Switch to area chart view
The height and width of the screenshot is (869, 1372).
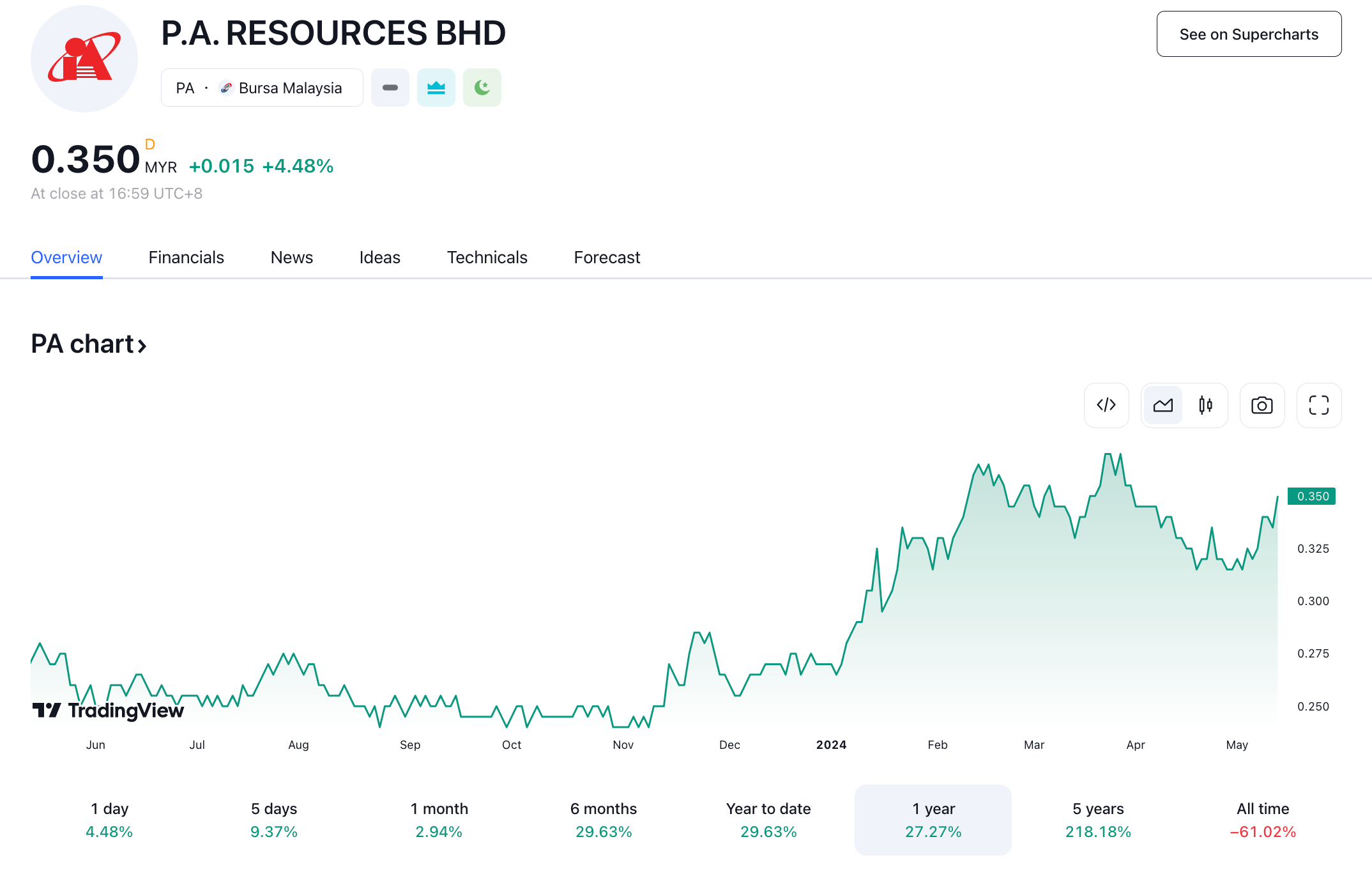tap(1163, 405)
